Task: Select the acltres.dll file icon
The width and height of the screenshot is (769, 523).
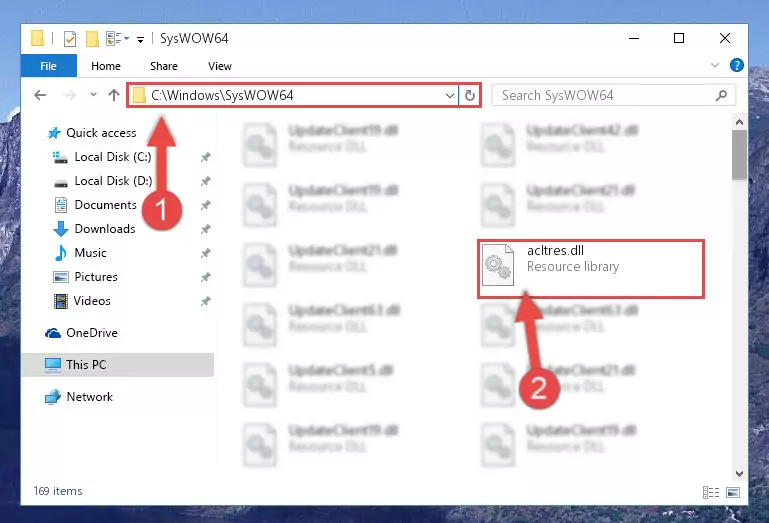Action: (498, 265)
